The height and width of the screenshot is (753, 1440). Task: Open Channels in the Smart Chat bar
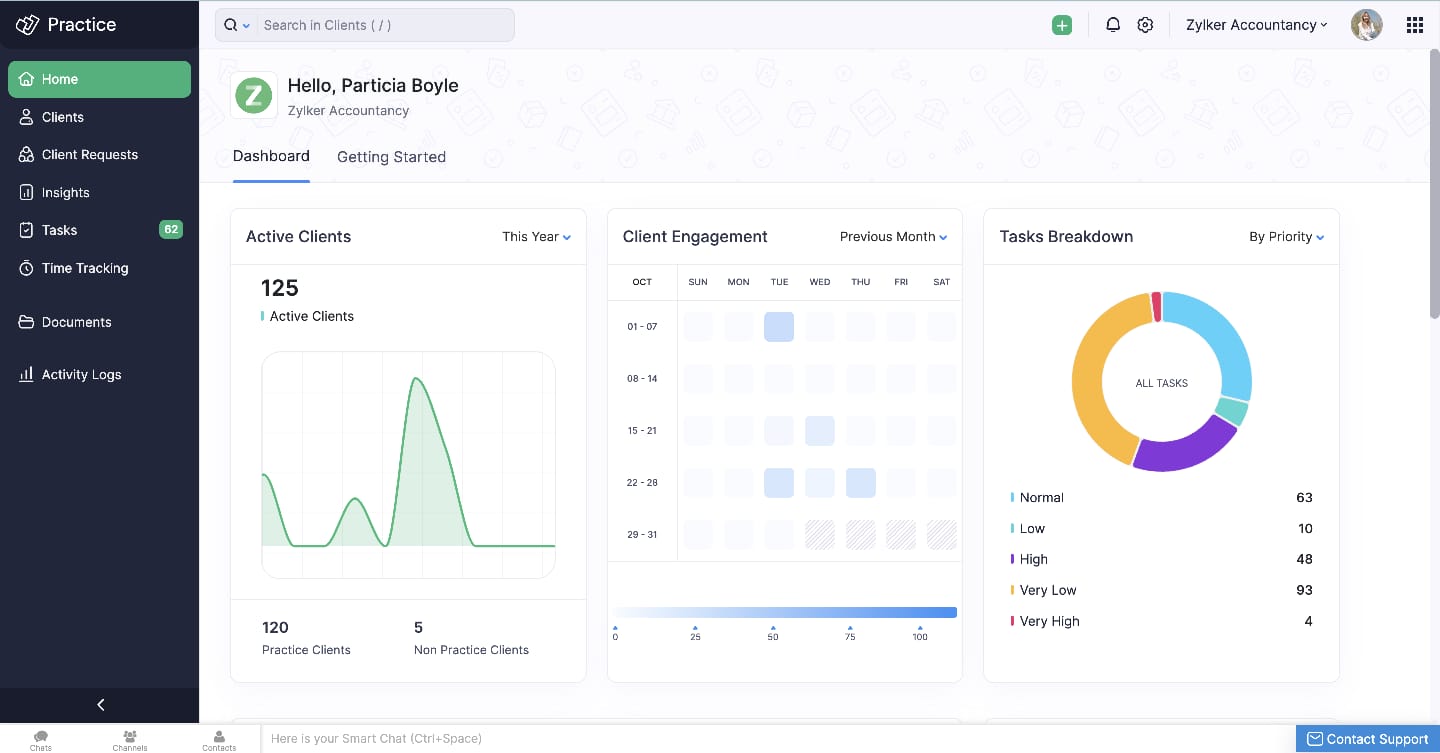click(129, 738)
